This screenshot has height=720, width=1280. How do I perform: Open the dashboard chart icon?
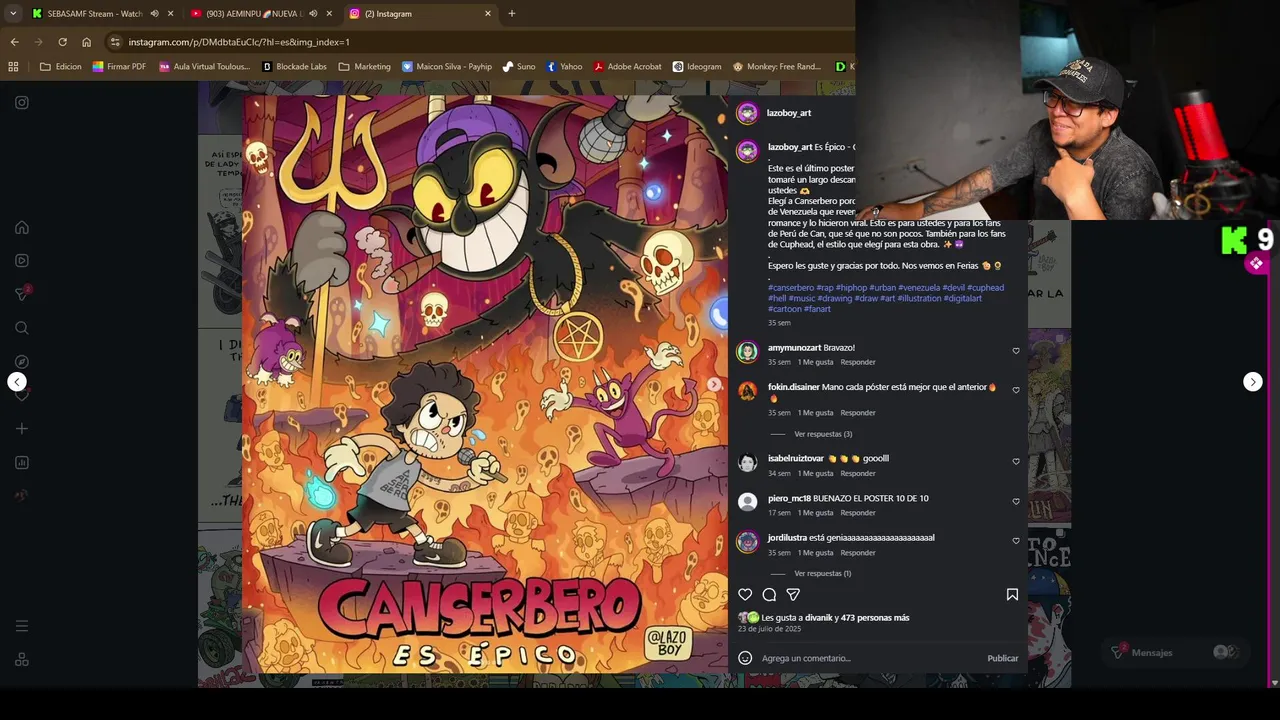tap(21, 462)
